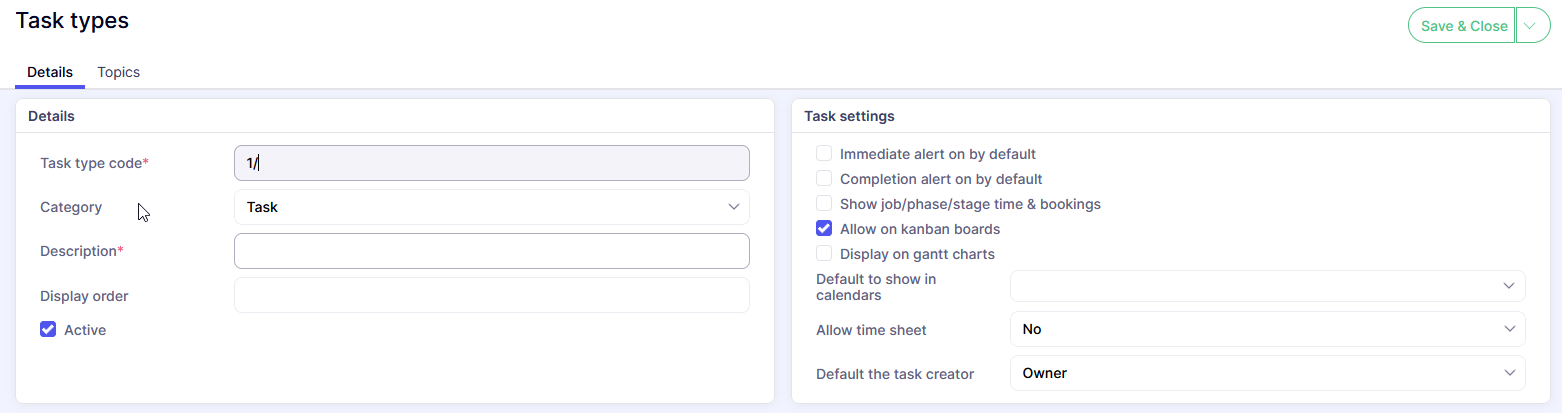Enable Immediate alert on by default
Image resolution: width=1562 pixels, height=413 pixels.
pyautogui.click(x=824, y=154)
